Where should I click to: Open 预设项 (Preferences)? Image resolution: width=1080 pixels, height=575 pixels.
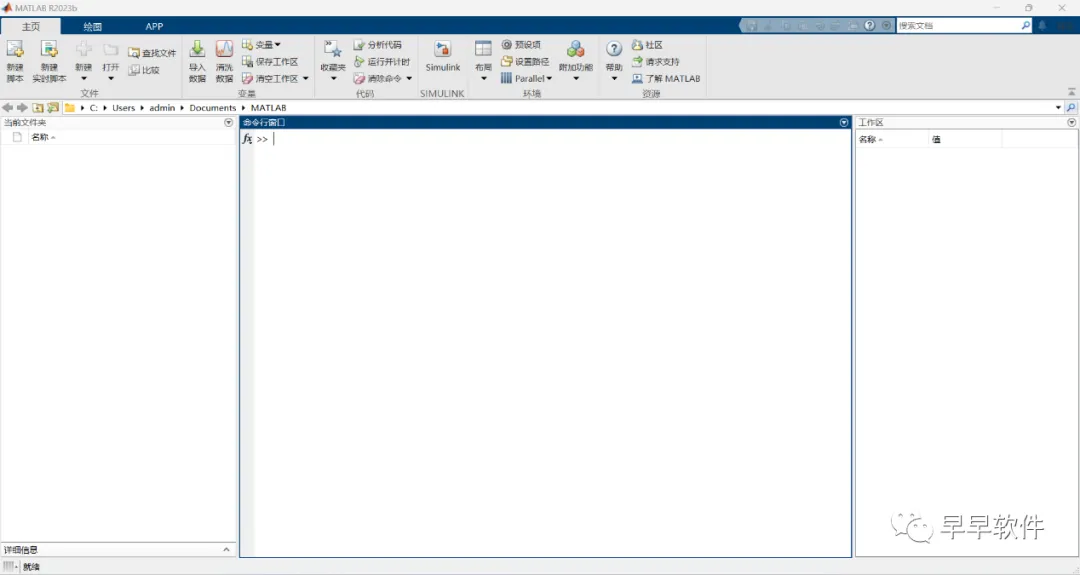click(x=521, y=45)
